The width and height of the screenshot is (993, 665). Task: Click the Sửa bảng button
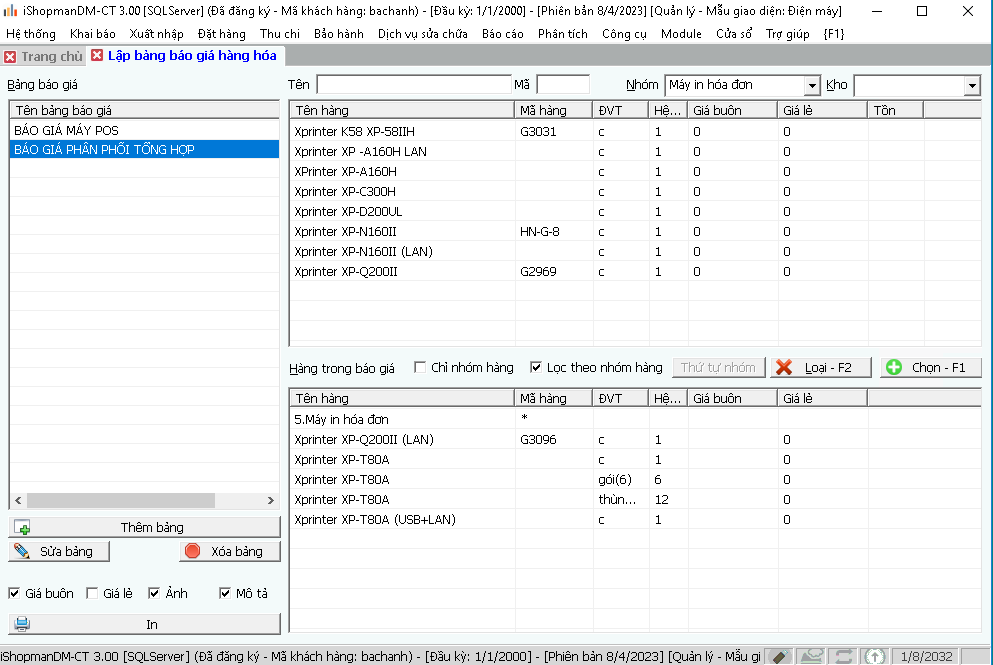coord(59,552)
